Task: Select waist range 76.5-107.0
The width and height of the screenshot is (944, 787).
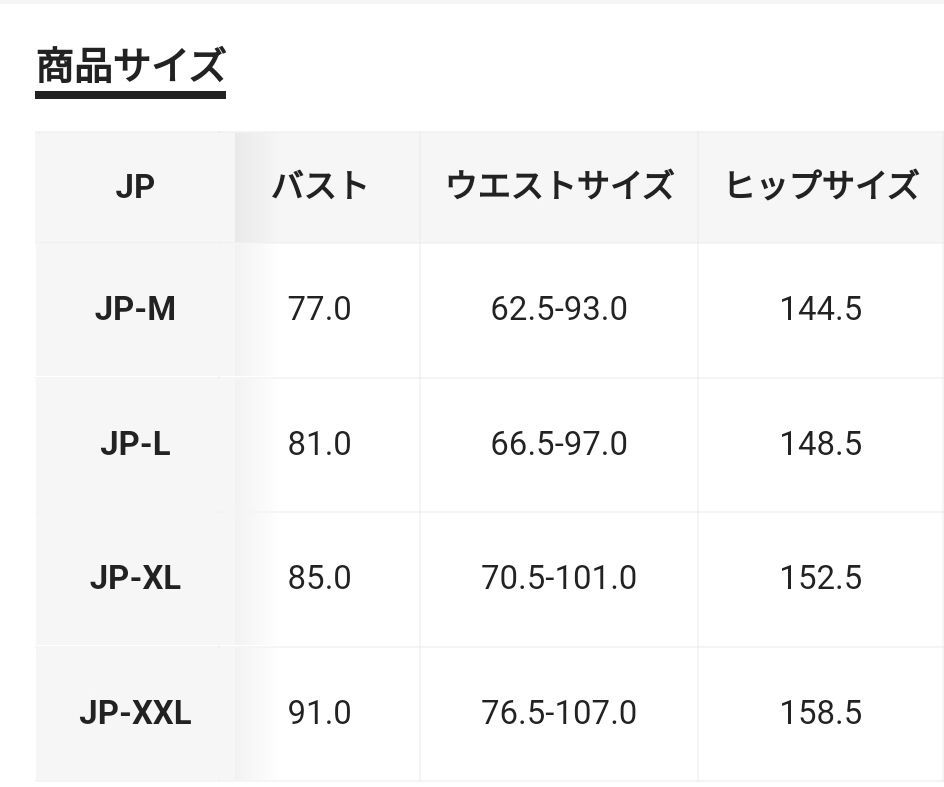Action: click(x=559, y=713)
